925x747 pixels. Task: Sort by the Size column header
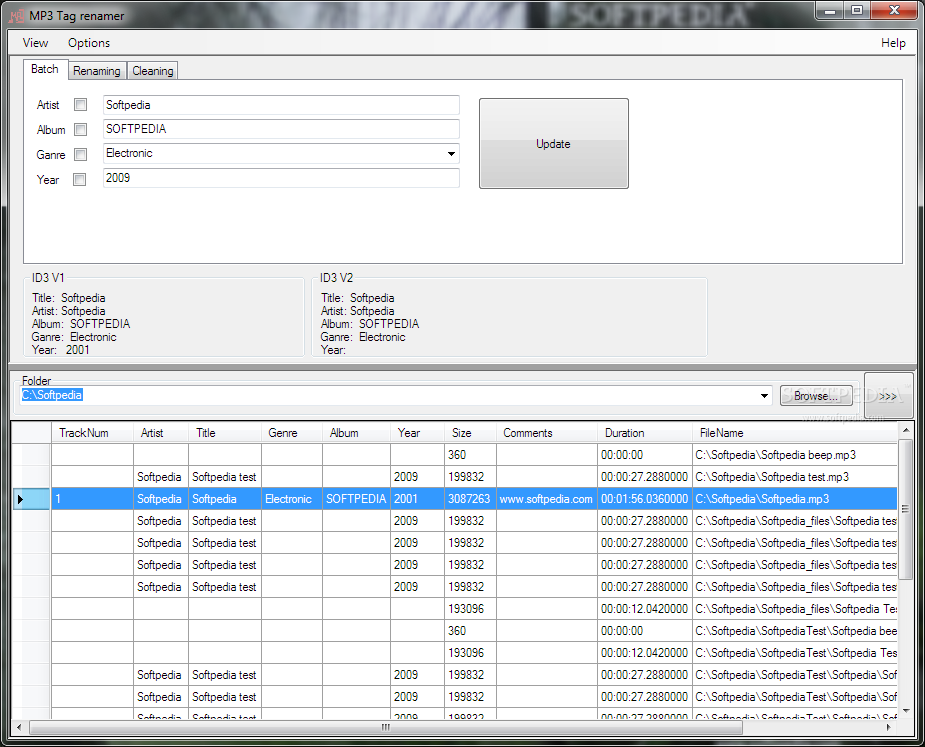470,433
